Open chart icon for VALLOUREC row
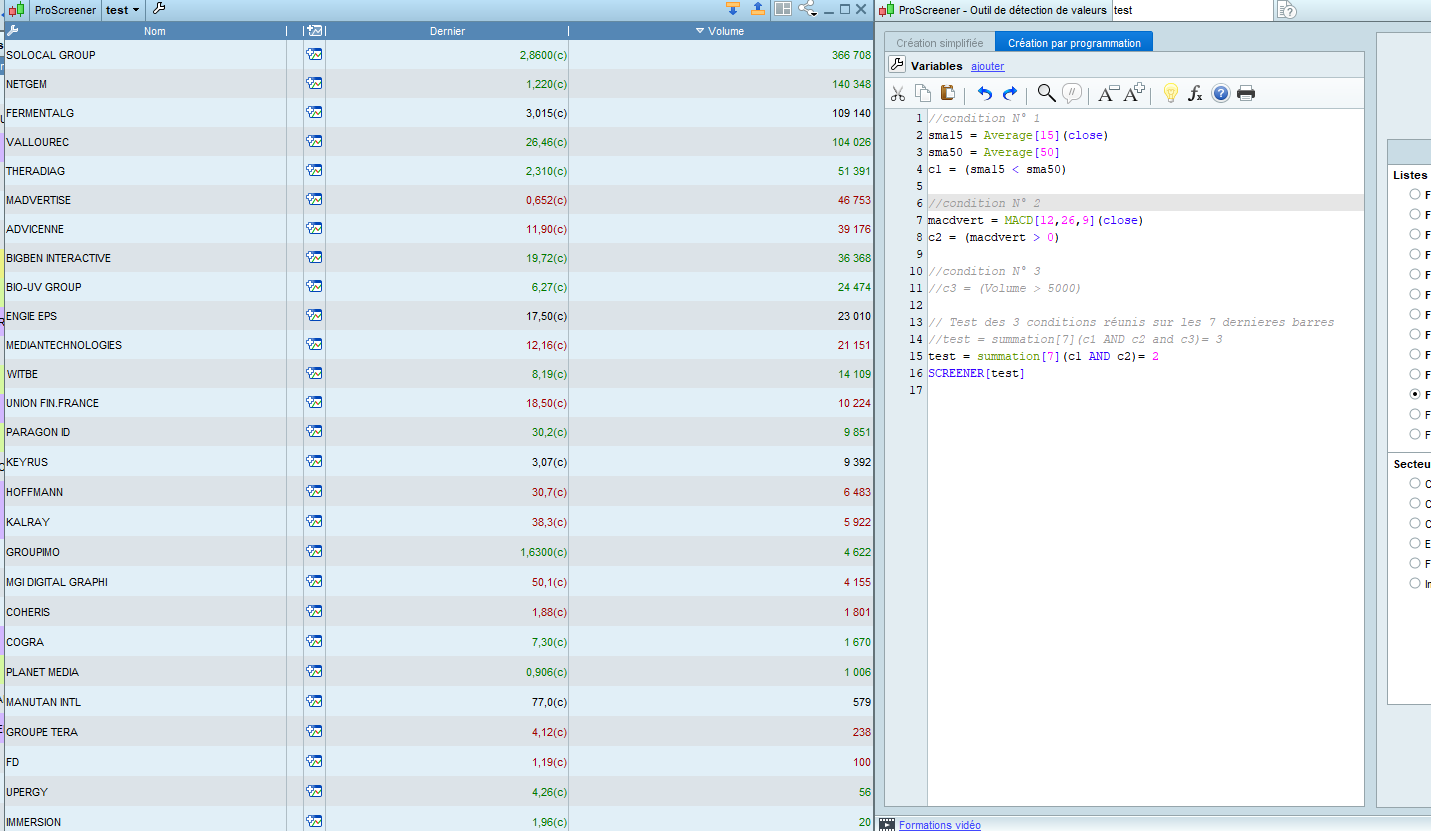Image resolution: width=1431 pixels, height=831 pixels. click(314, 142)
